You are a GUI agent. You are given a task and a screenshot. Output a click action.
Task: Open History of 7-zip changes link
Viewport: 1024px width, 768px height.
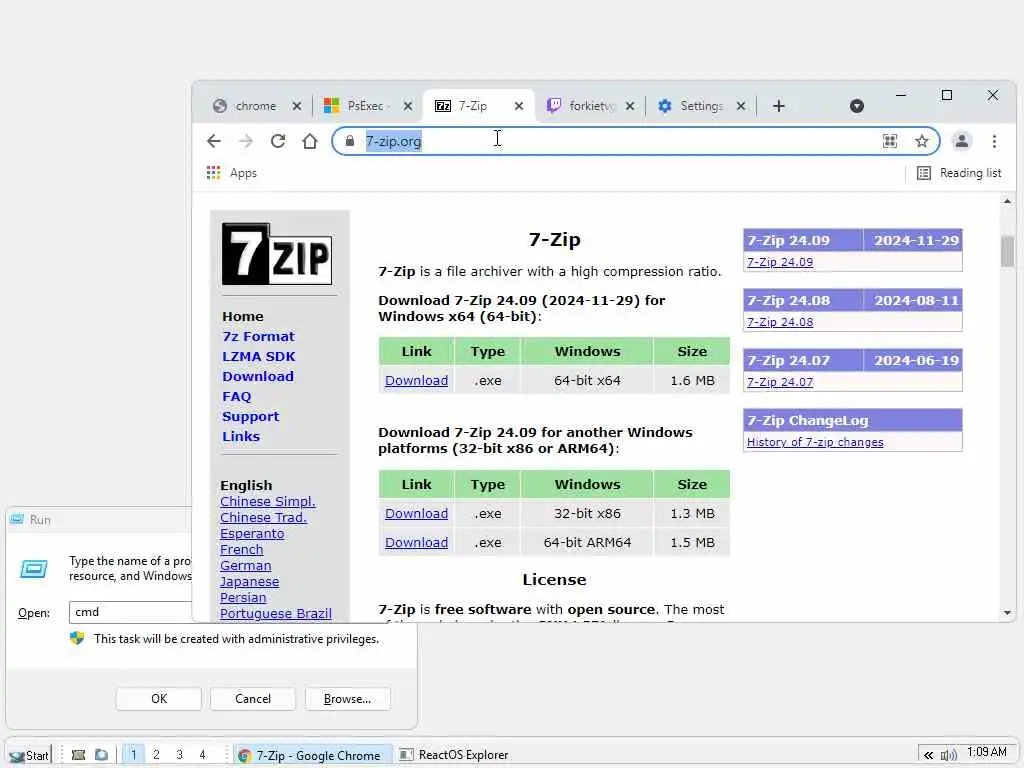(815, 442)
